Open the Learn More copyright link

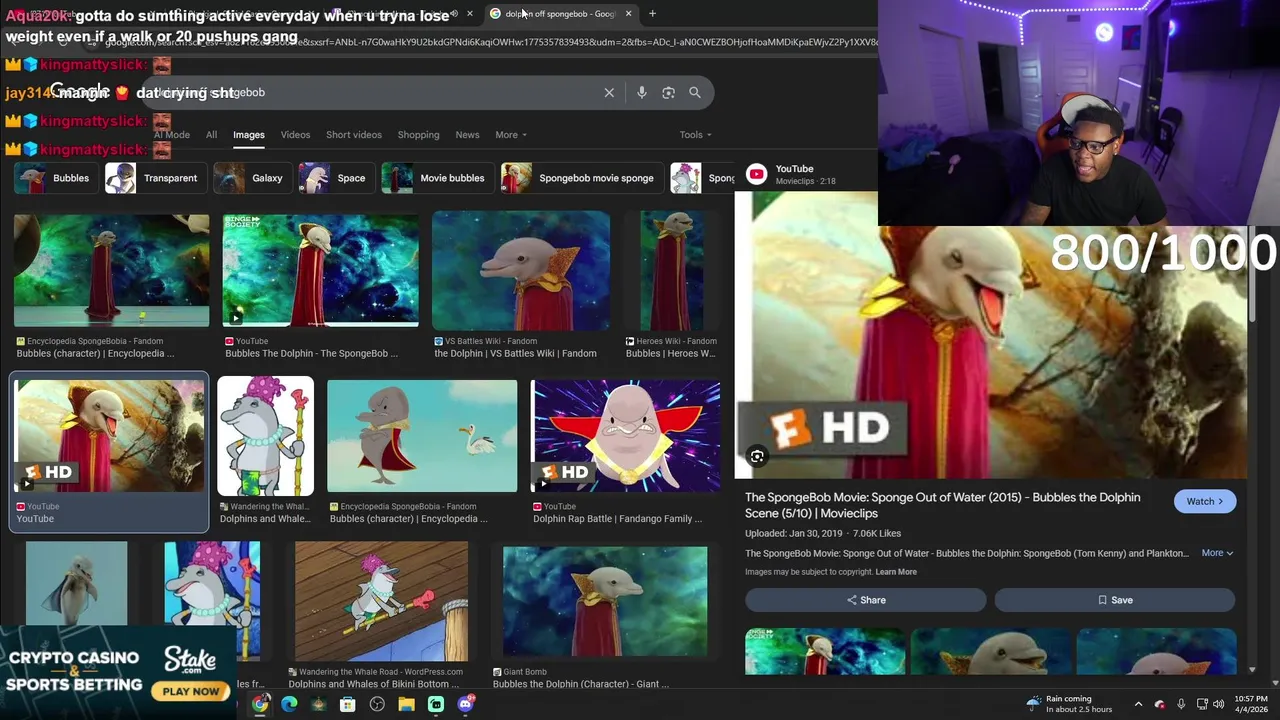coord(896,572)
